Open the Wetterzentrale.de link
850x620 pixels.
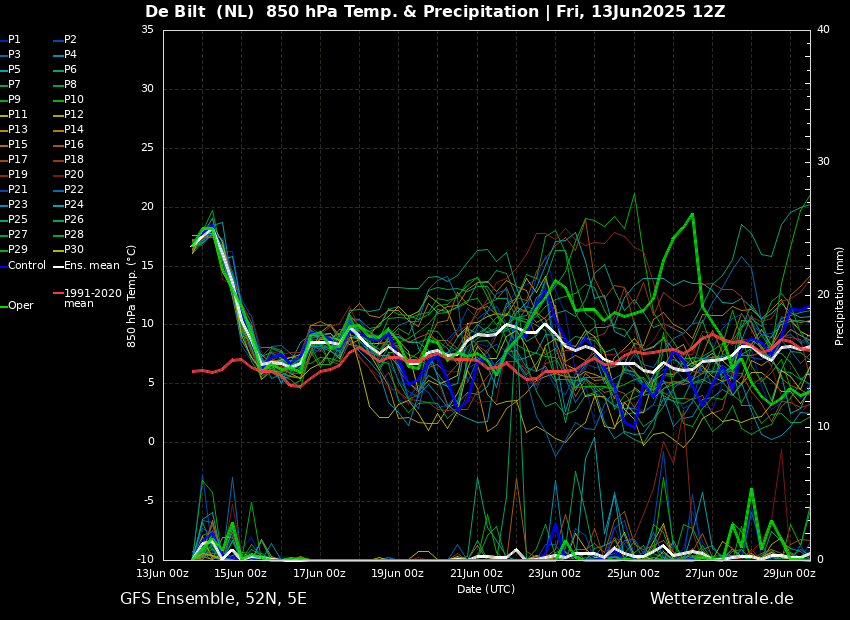tap(721, 599)
